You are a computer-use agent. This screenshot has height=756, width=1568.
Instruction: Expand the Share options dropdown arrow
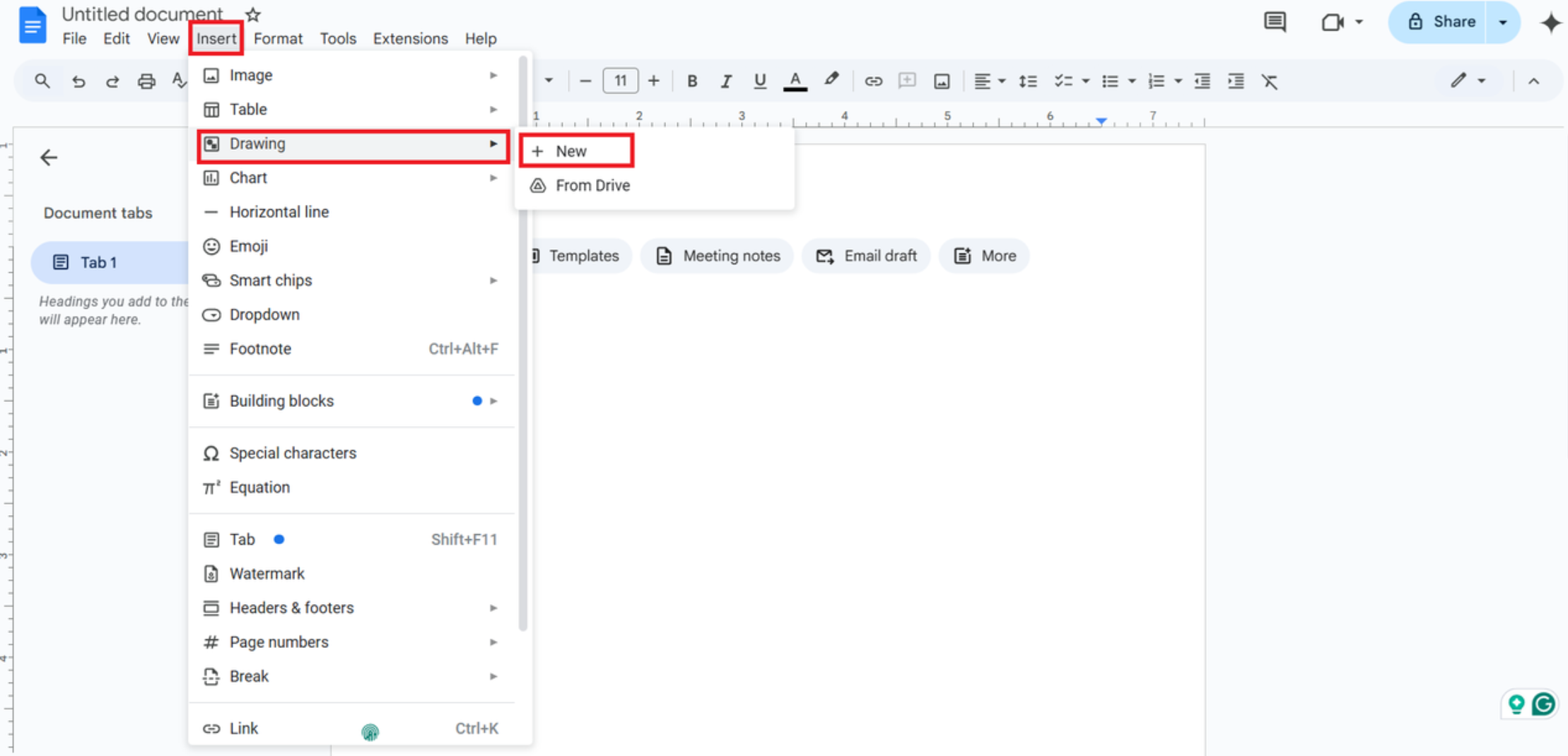tap(1503, 22)
